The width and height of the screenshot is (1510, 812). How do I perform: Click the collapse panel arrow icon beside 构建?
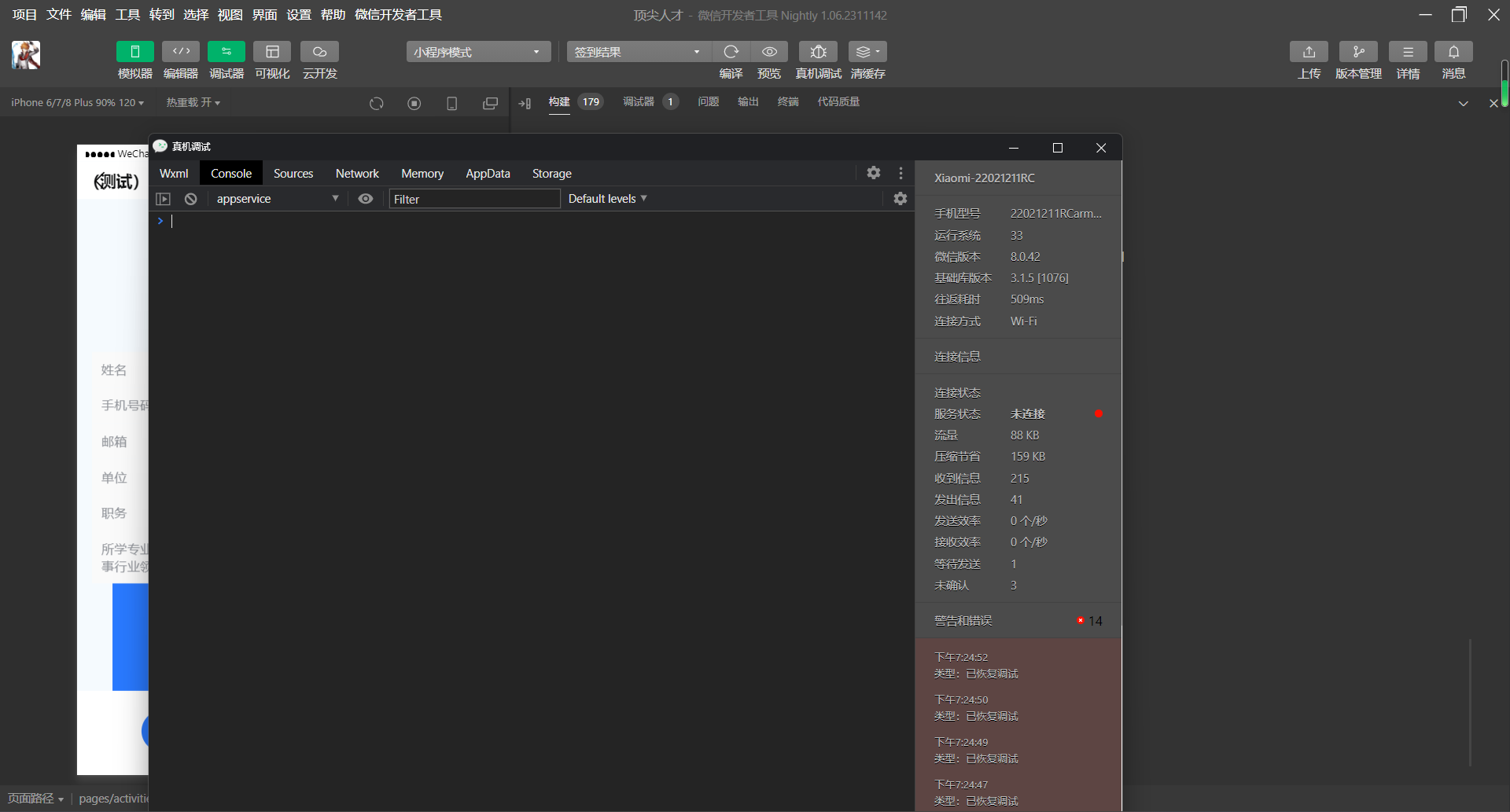click(x=525, y=103)
